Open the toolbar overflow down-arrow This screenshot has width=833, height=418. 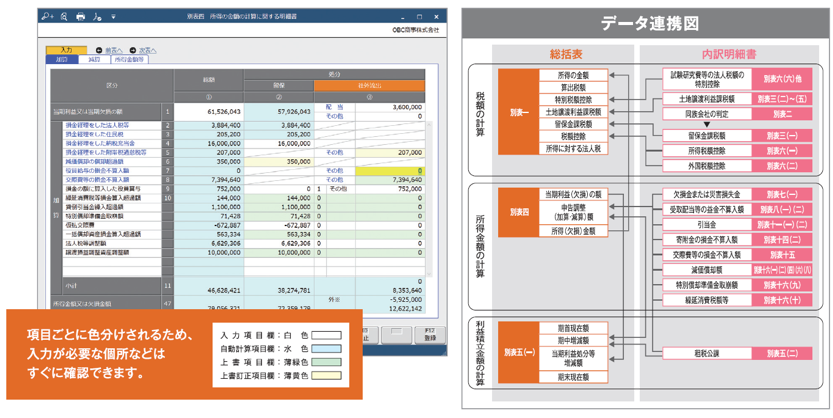click(113, 17)
